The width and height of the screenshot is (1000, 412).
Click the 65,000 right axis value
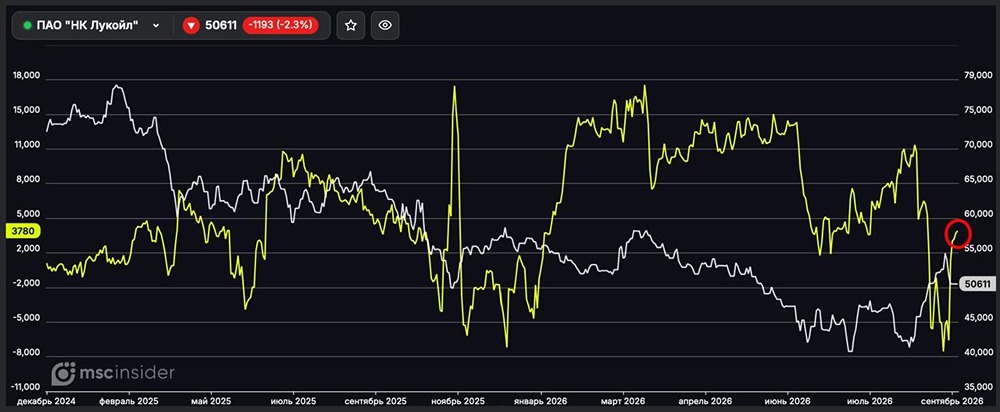pyautogui.click(x=978, y=180)
